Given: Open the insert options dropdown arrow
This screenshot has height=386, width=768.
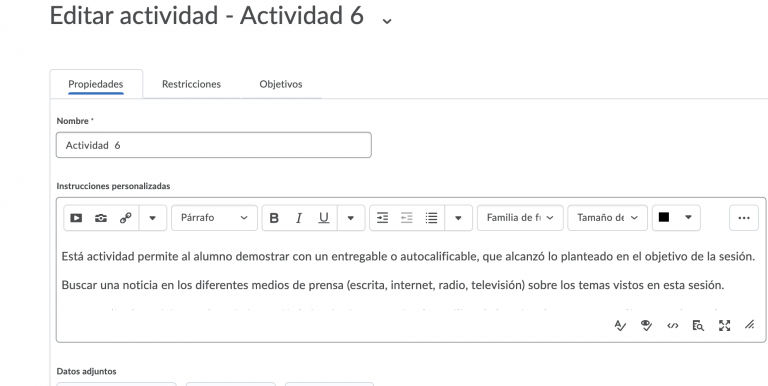Looking at the screenshot, I should (152, 218).
